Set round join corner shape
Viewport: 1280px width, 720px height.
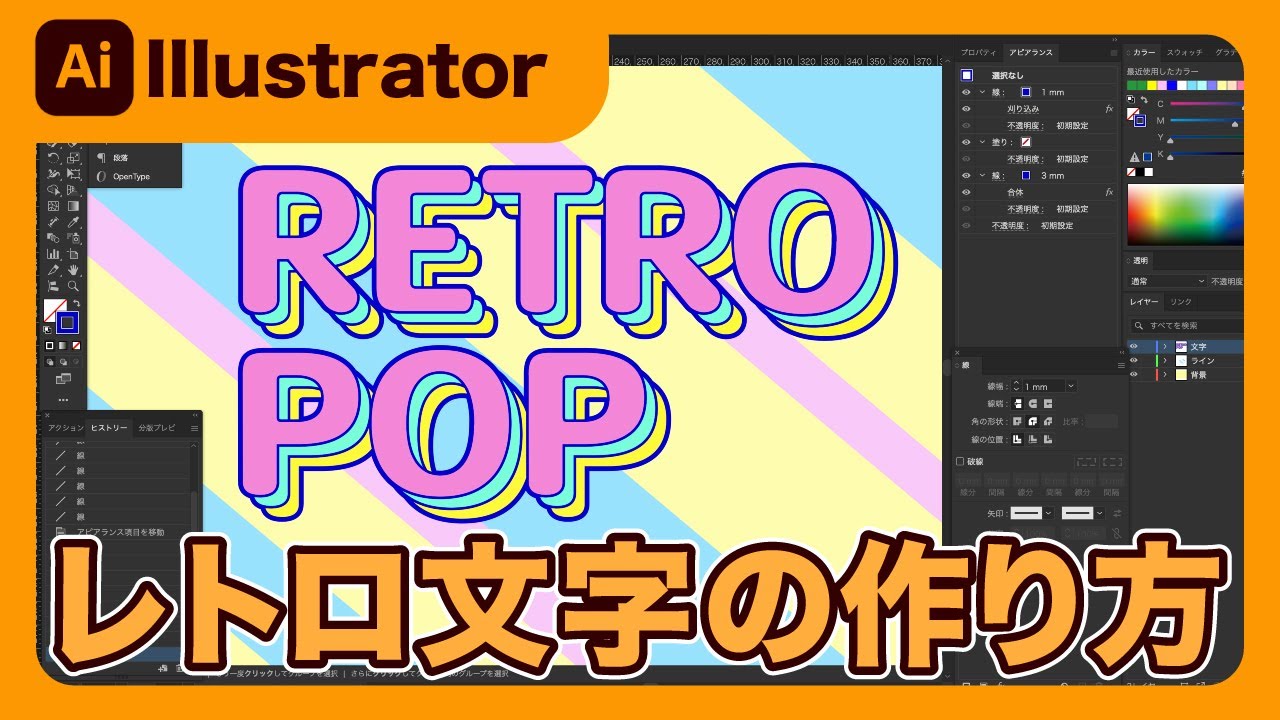[1032, 422]
